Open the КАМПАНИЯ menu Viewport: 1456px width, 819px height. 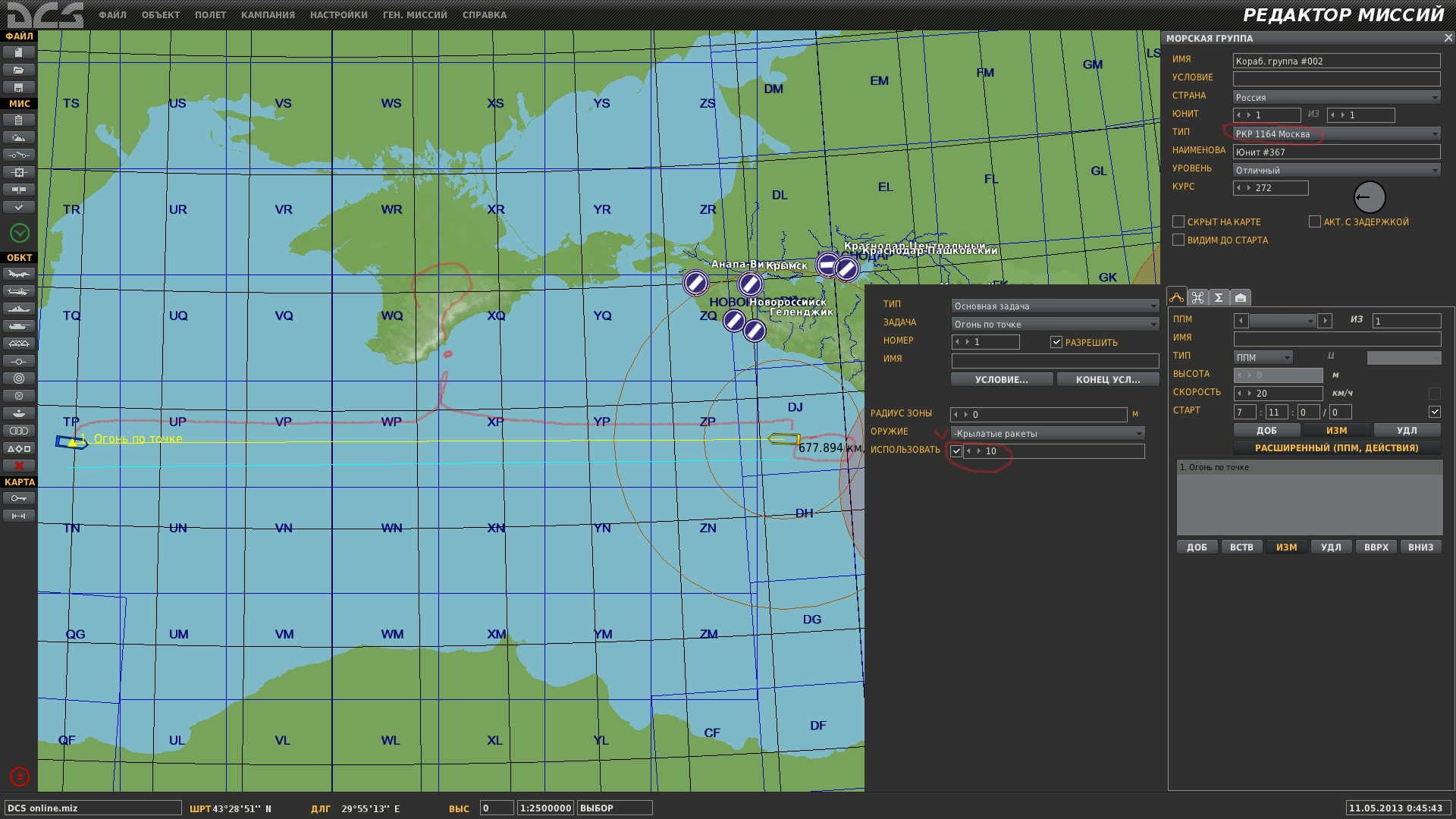pos(268,15)
